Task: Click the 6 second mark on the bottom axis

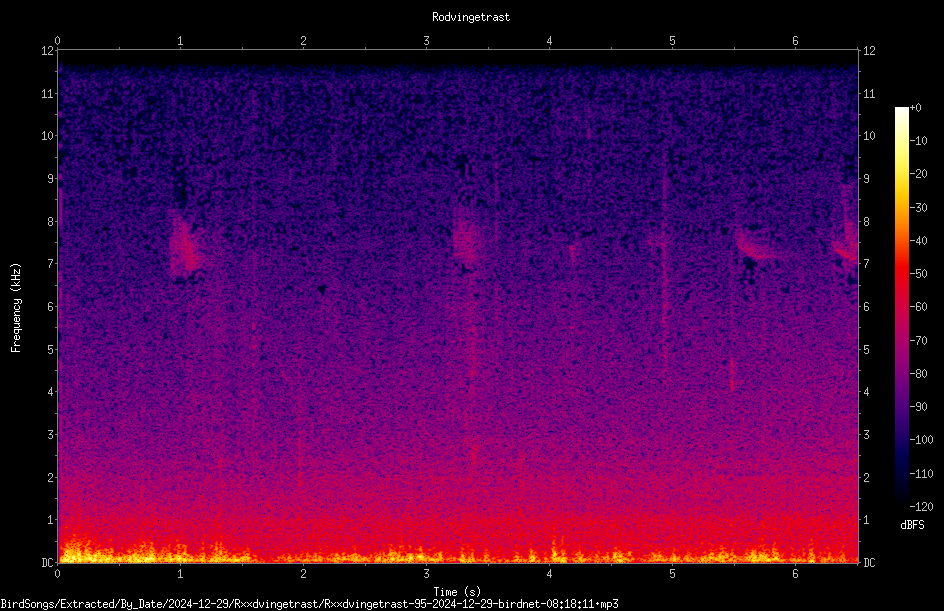Action: point(795,574)
